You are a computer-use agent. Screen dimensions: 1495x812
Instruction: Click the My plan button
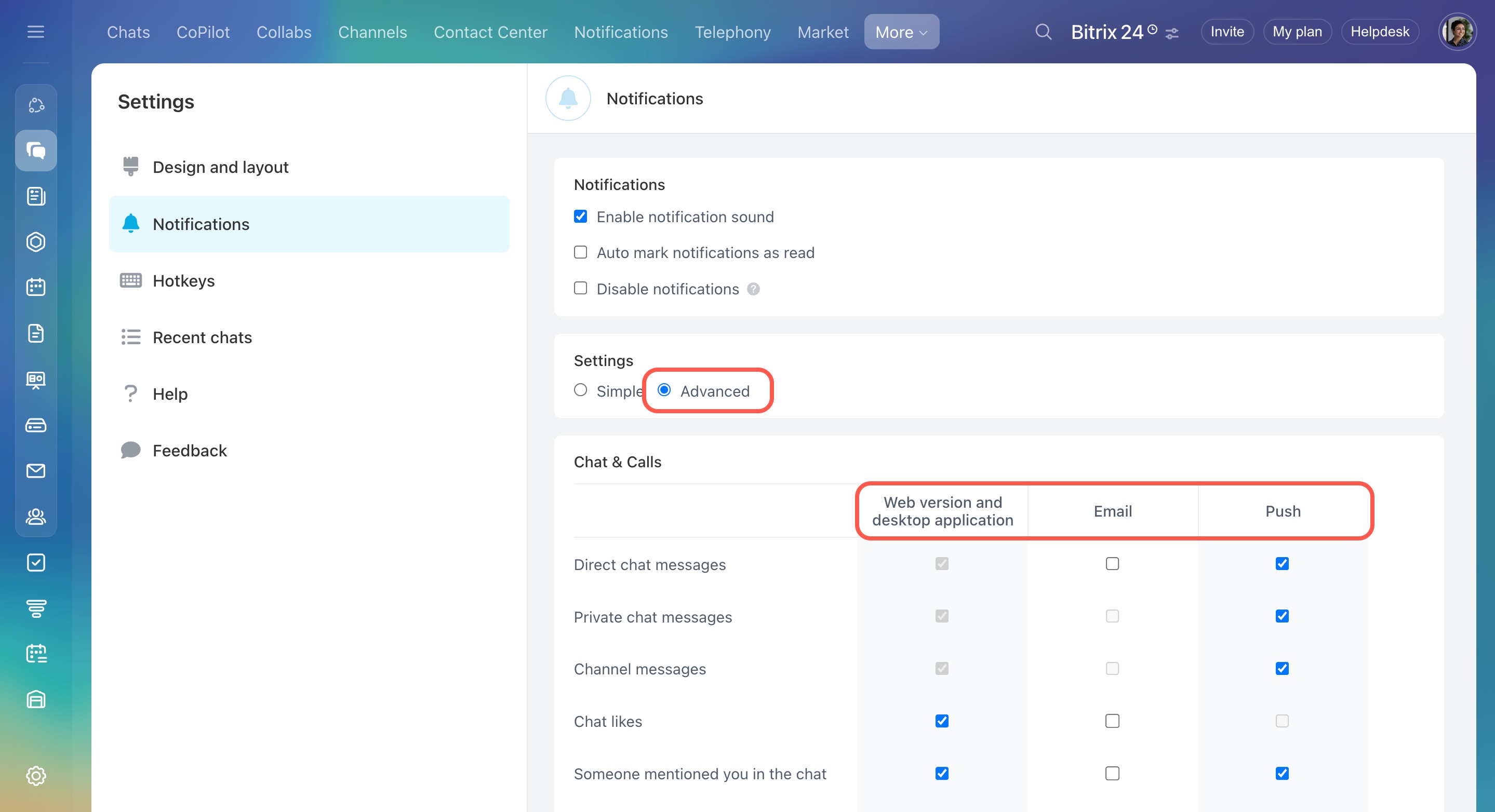tap(1297, 32)
